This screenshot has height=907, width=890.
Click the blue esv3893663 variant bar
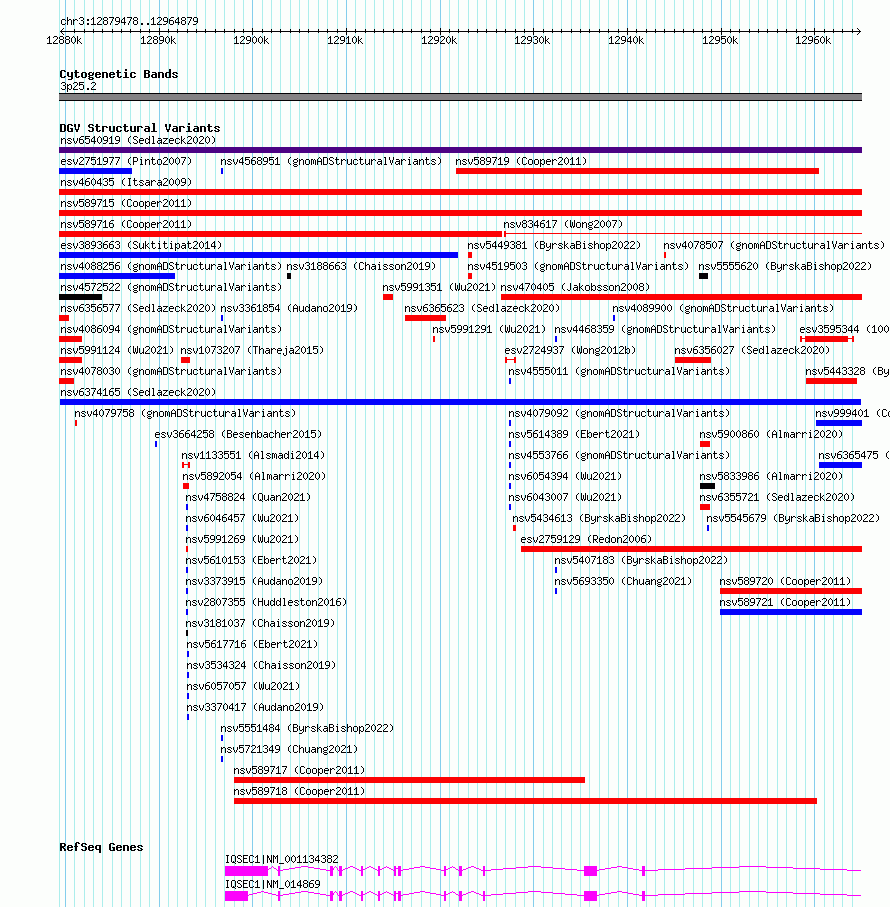[x=258, y=255]
